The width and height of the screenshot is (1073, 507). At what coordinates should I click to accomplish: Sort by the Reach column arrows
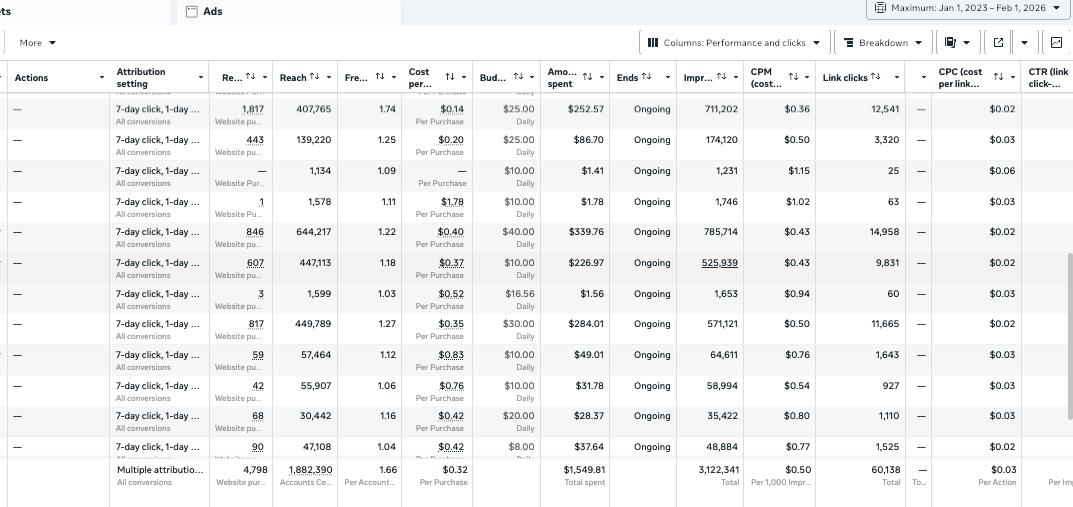(315, 77)
